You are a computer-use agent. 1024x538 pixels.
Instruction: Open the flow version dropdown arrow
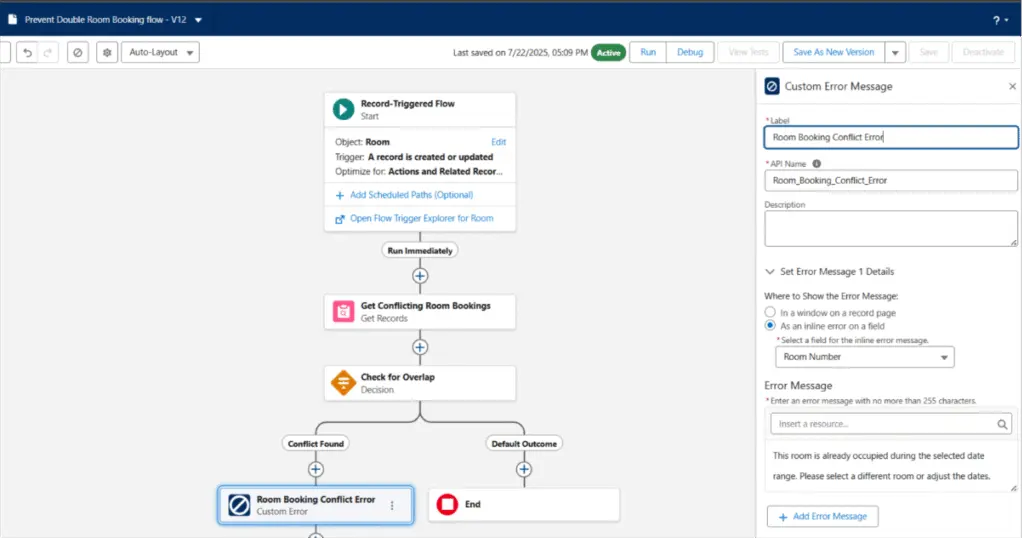click(x=199, y=20)
